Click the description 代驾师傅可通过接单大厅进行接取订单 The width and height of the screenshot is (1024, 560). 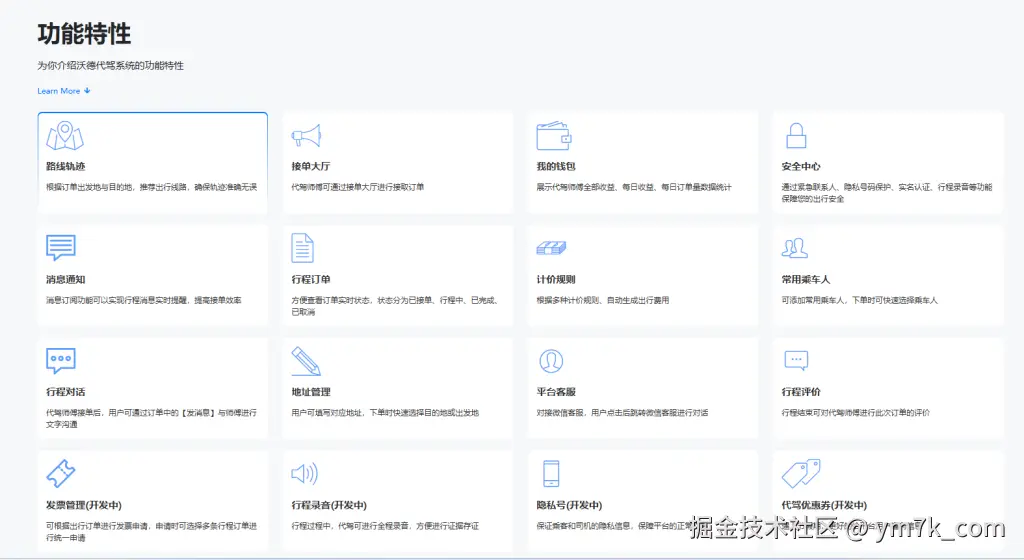point(358,187)
